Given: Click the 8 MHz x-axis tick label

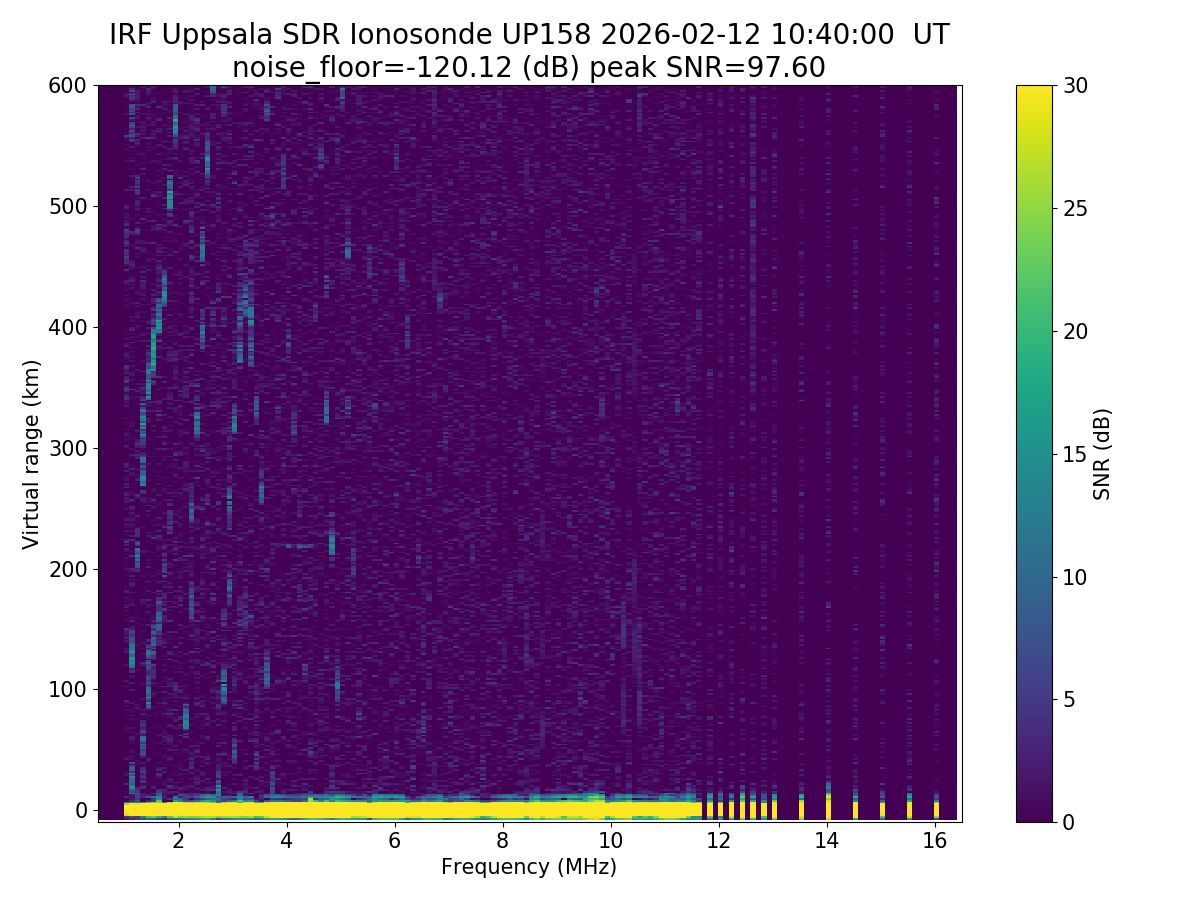Looking at the screenshot, I should coord(502,841).
